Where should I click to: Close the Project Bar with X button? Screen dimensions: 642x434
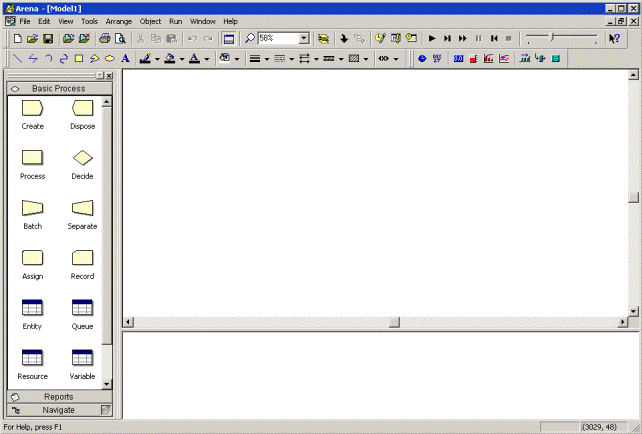click(x=109, y=76)
